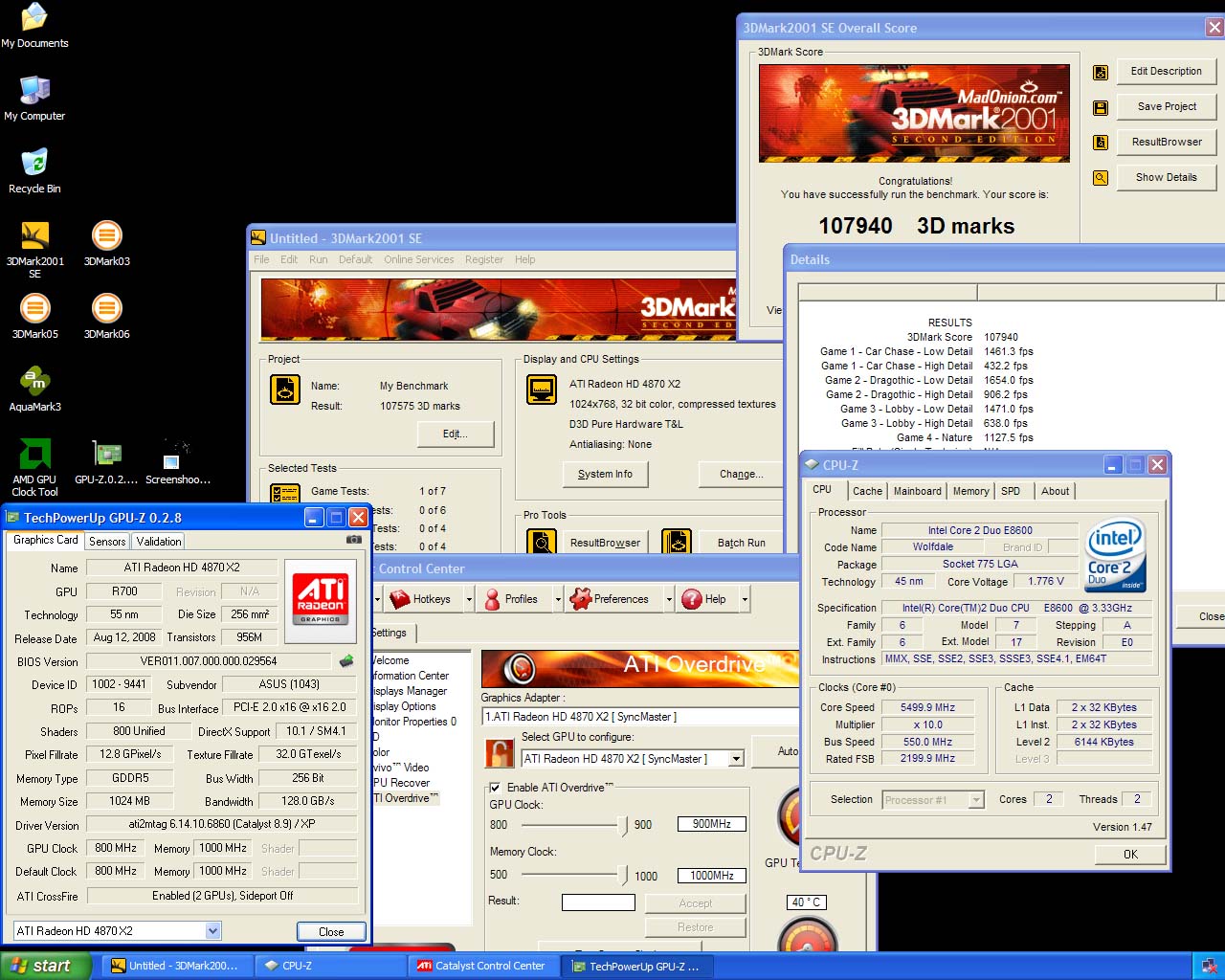Click the OK button in CPU-Z

(1130, 855)
